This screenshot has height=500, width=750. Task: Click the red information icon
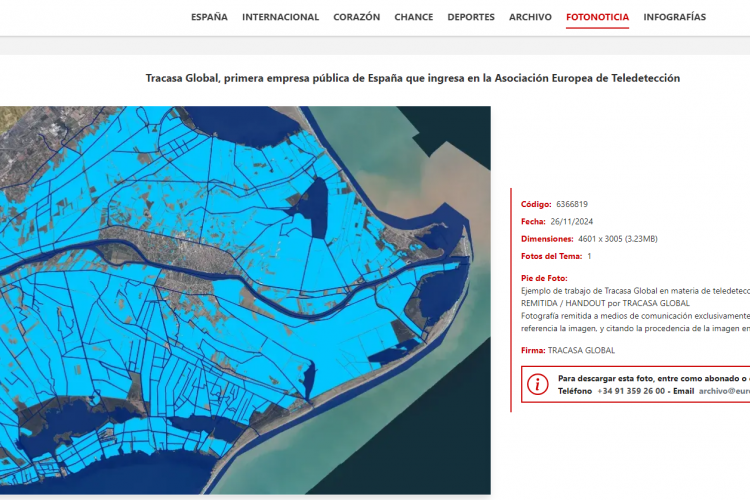pyautogui.click(x=537, y=384)
